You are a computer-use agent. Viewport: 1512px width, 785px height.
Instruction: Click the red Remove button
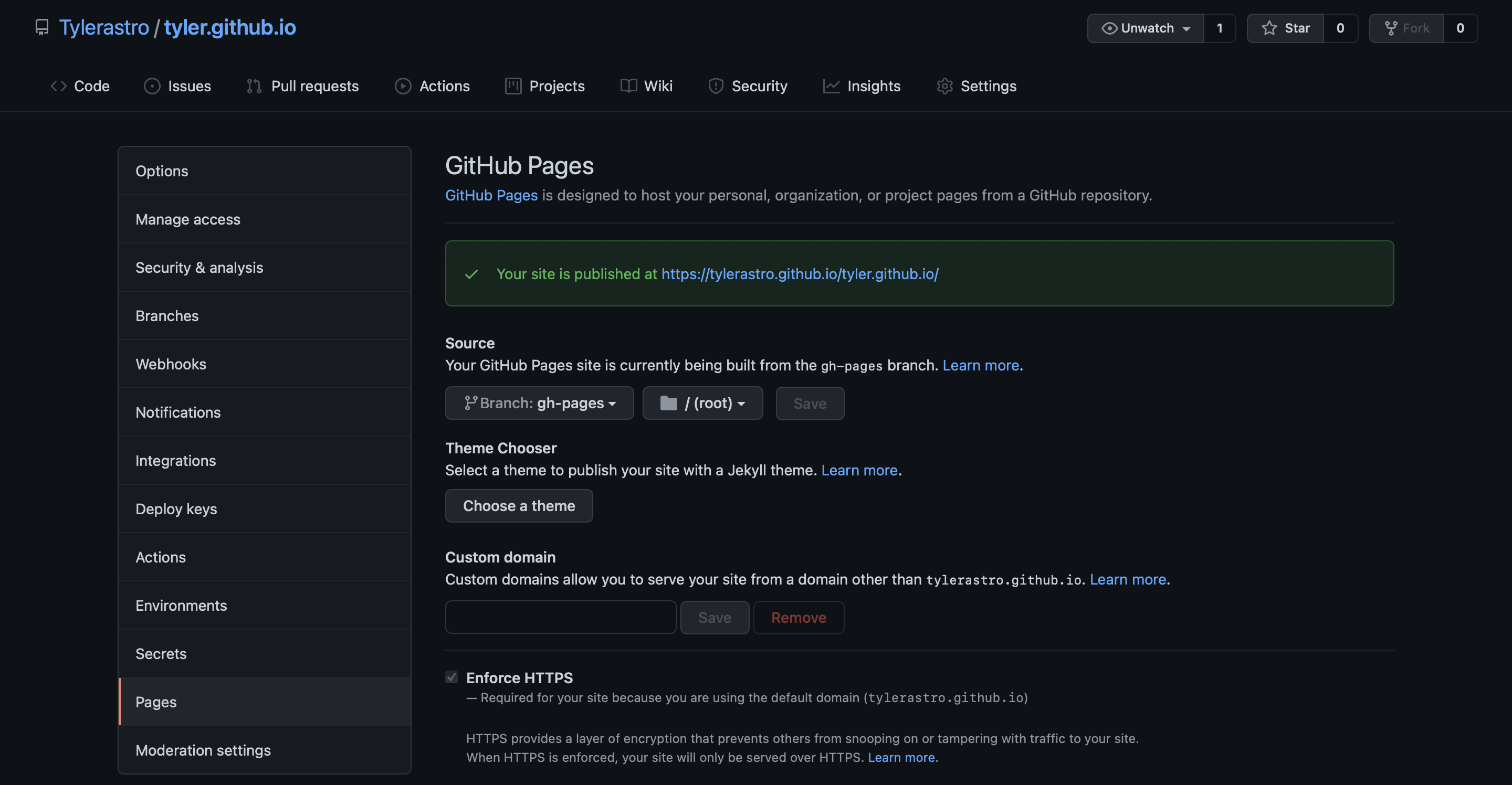(x=799, y=617)
